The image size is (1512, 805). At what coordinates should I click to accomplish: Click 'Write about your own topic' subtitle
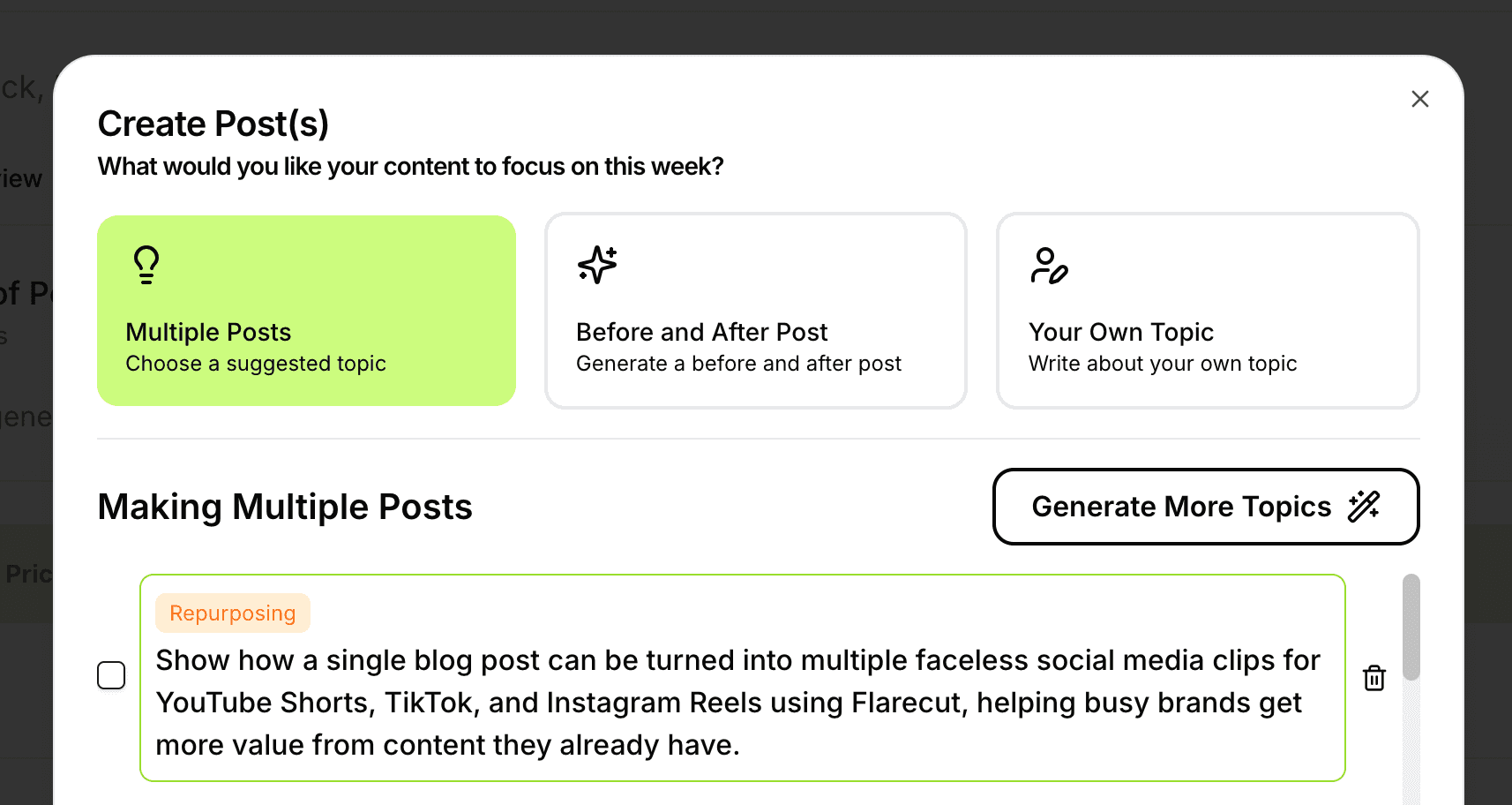point(1163,364)
